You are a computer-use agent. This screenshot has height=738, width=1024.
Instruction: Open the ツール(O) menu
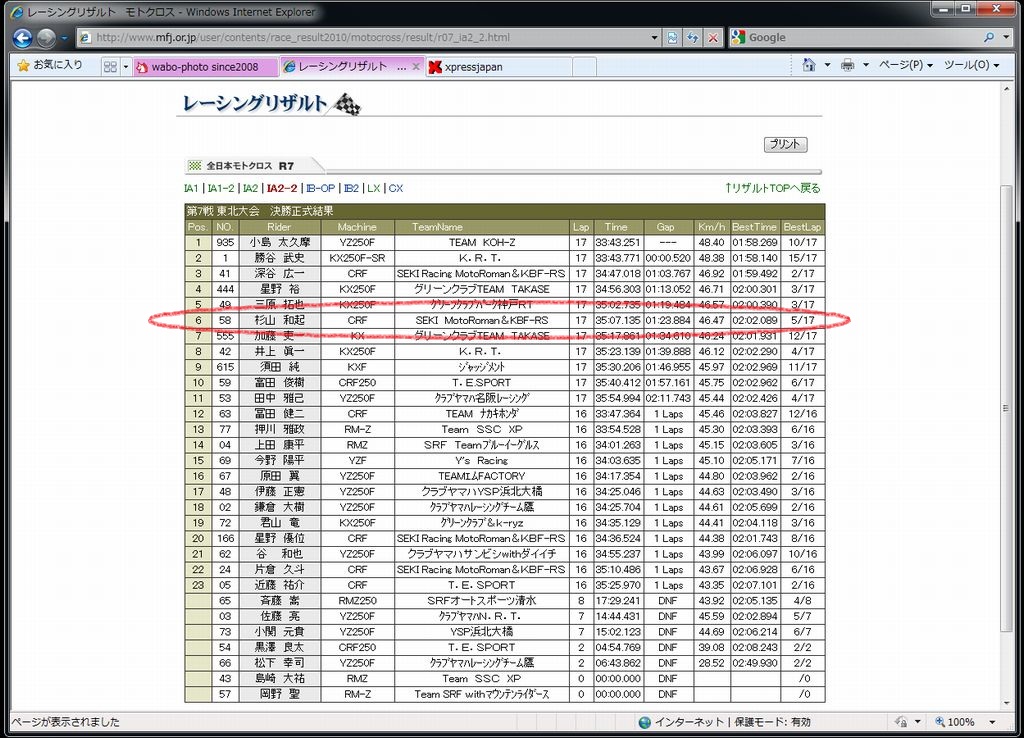[971, 65]
